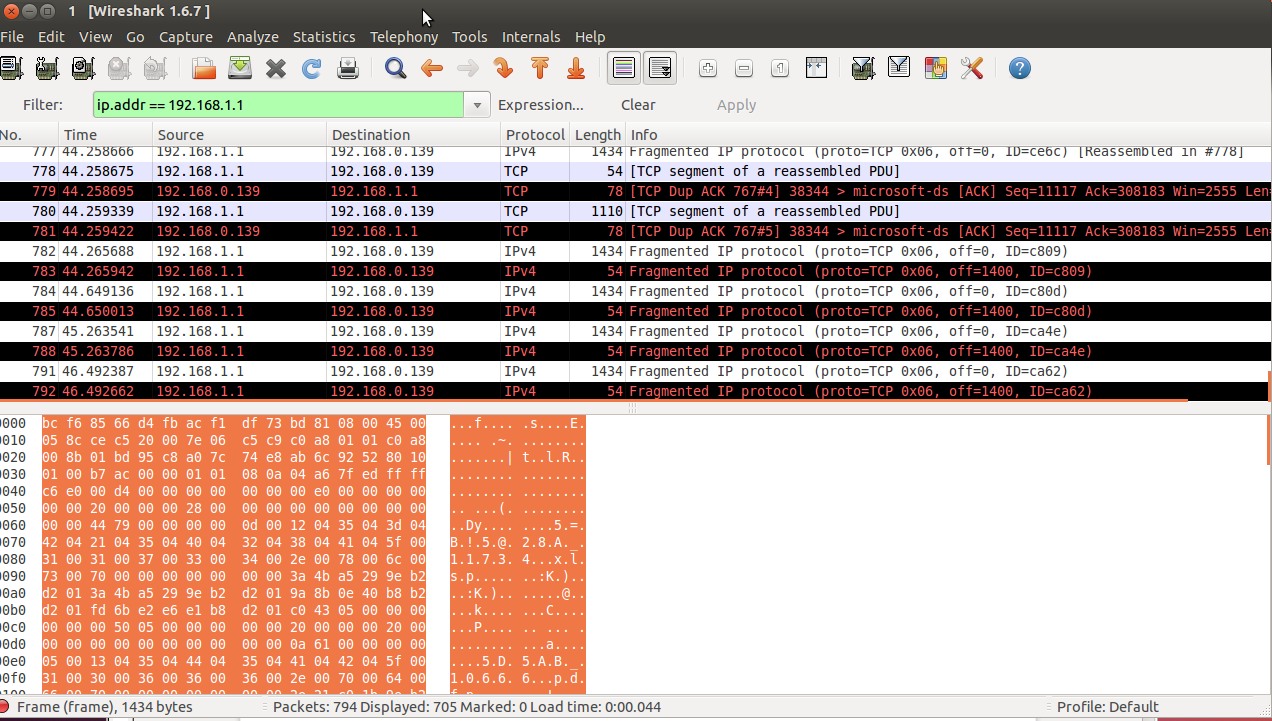Click the display filter input field
Image resolution: width=1272 pixels, height=721 pixels.
tap(278, 104)
